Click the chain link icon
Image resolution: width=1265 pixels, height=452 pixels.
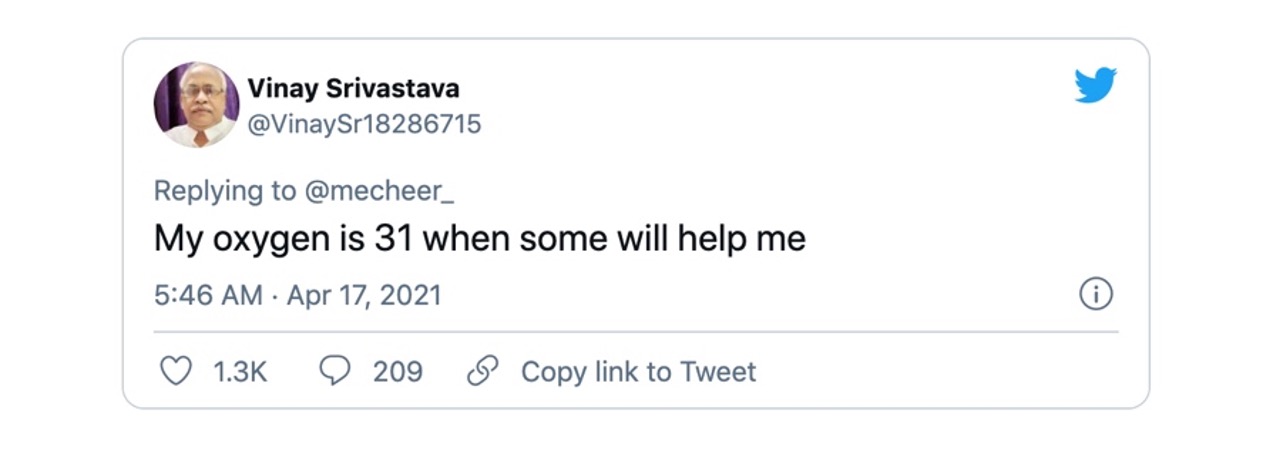point(483,372)
